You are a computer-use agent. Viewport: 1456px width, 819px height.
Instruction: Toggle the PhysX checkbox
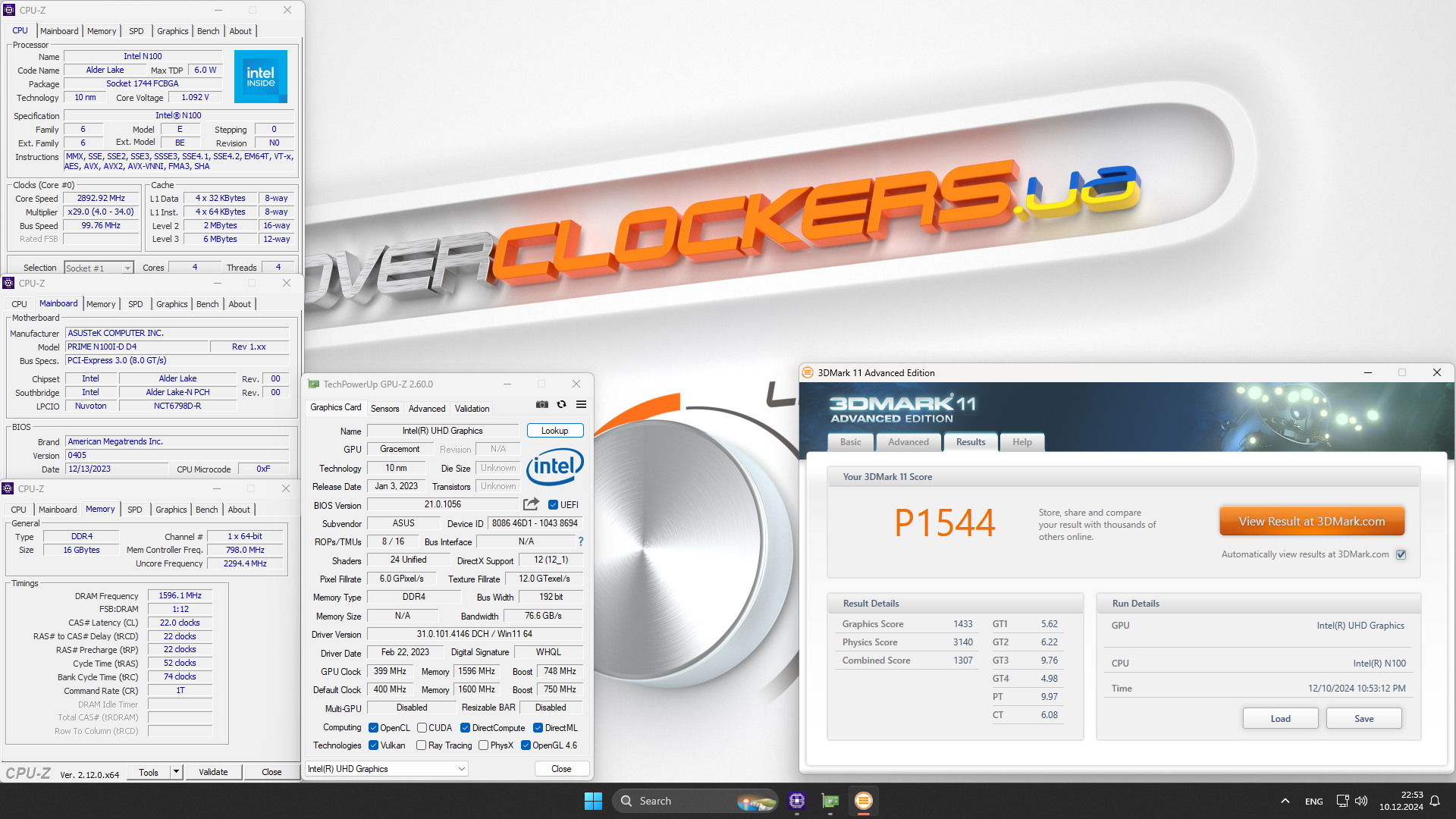coord(483,745)
